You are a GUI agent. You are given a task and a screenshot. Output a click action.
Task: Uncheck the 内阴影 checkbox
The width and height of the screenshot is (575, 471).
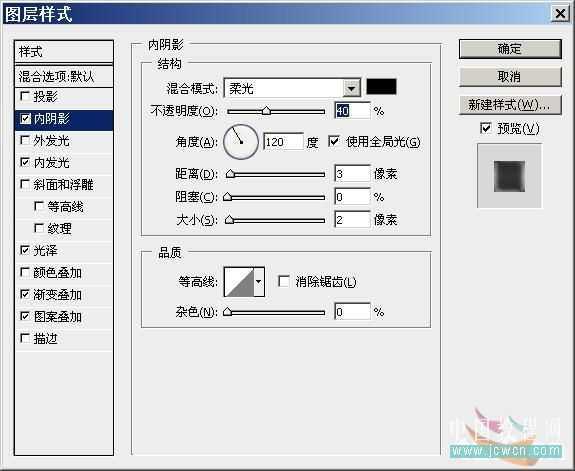coord(25,118)
